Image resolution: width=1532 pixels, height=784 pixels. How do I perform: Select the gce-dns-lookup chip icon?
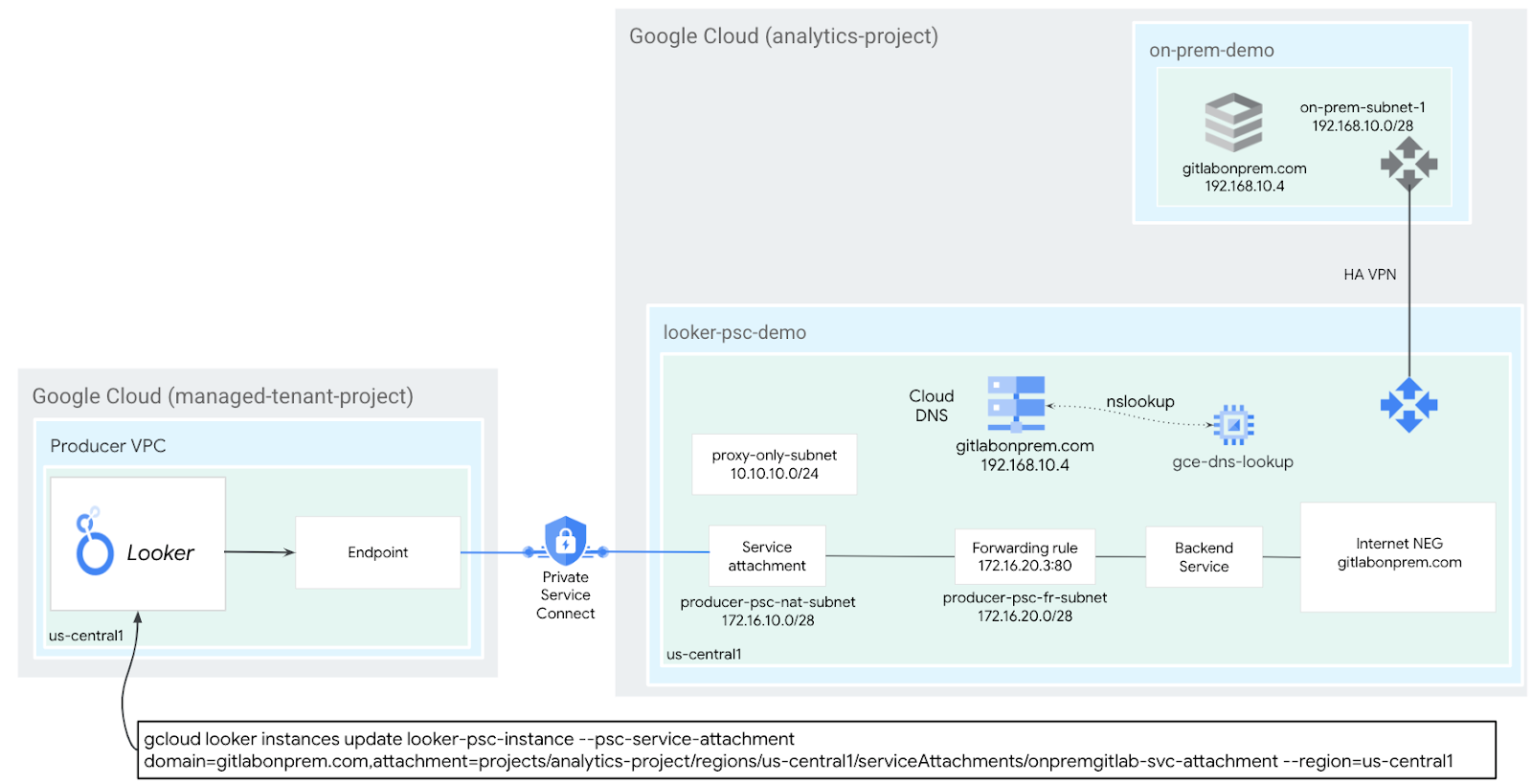(x=1233, y=424)
